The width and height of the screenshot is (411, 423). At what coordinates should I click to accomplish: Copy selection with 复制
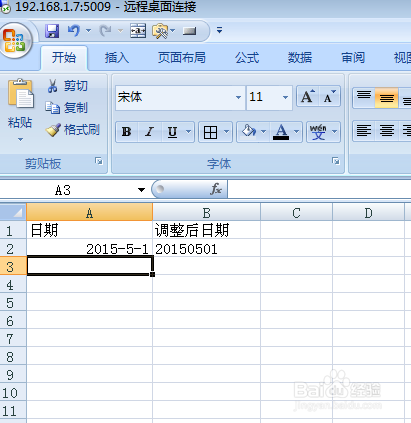point(67,108)
